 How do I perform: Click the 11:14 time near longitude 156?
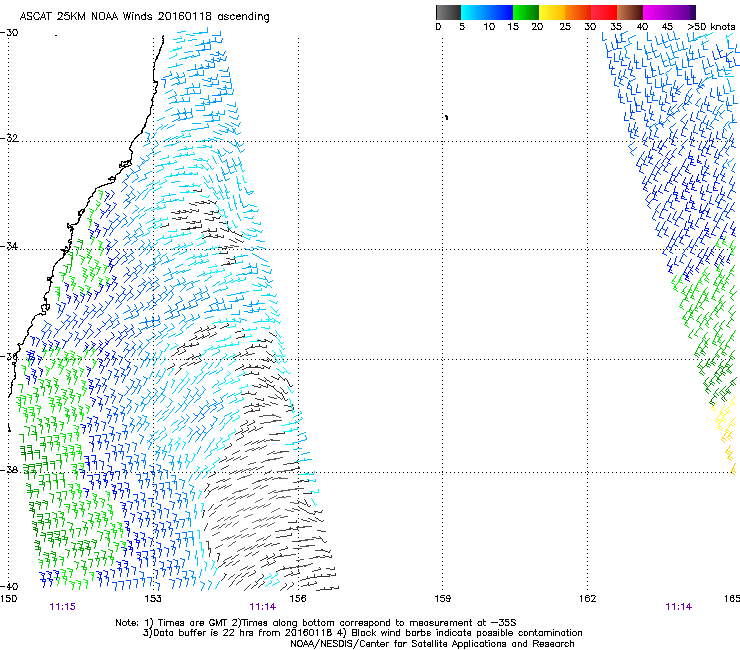[262, 607]
